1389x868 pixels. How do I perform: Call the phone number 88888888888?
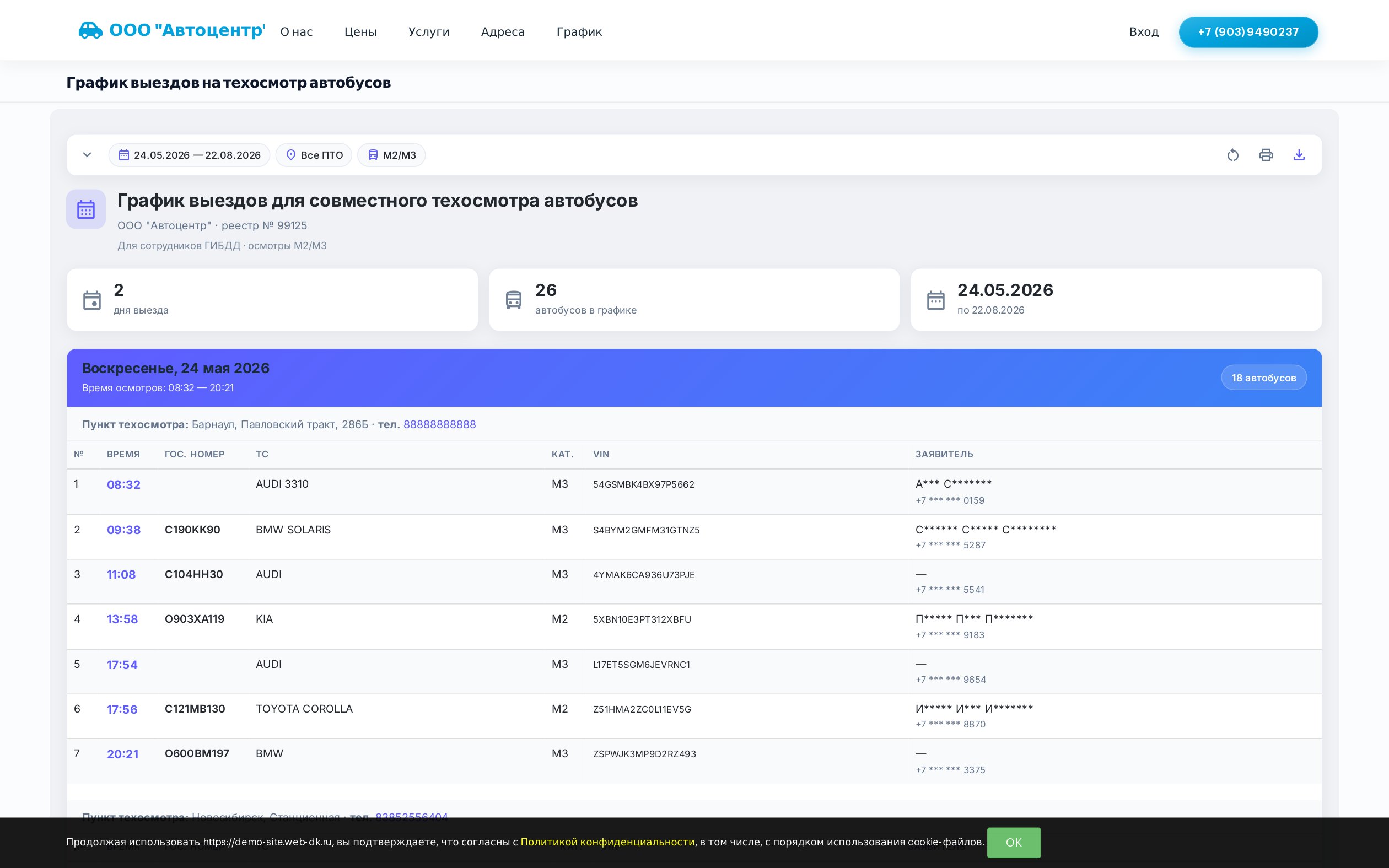[440, 424]
